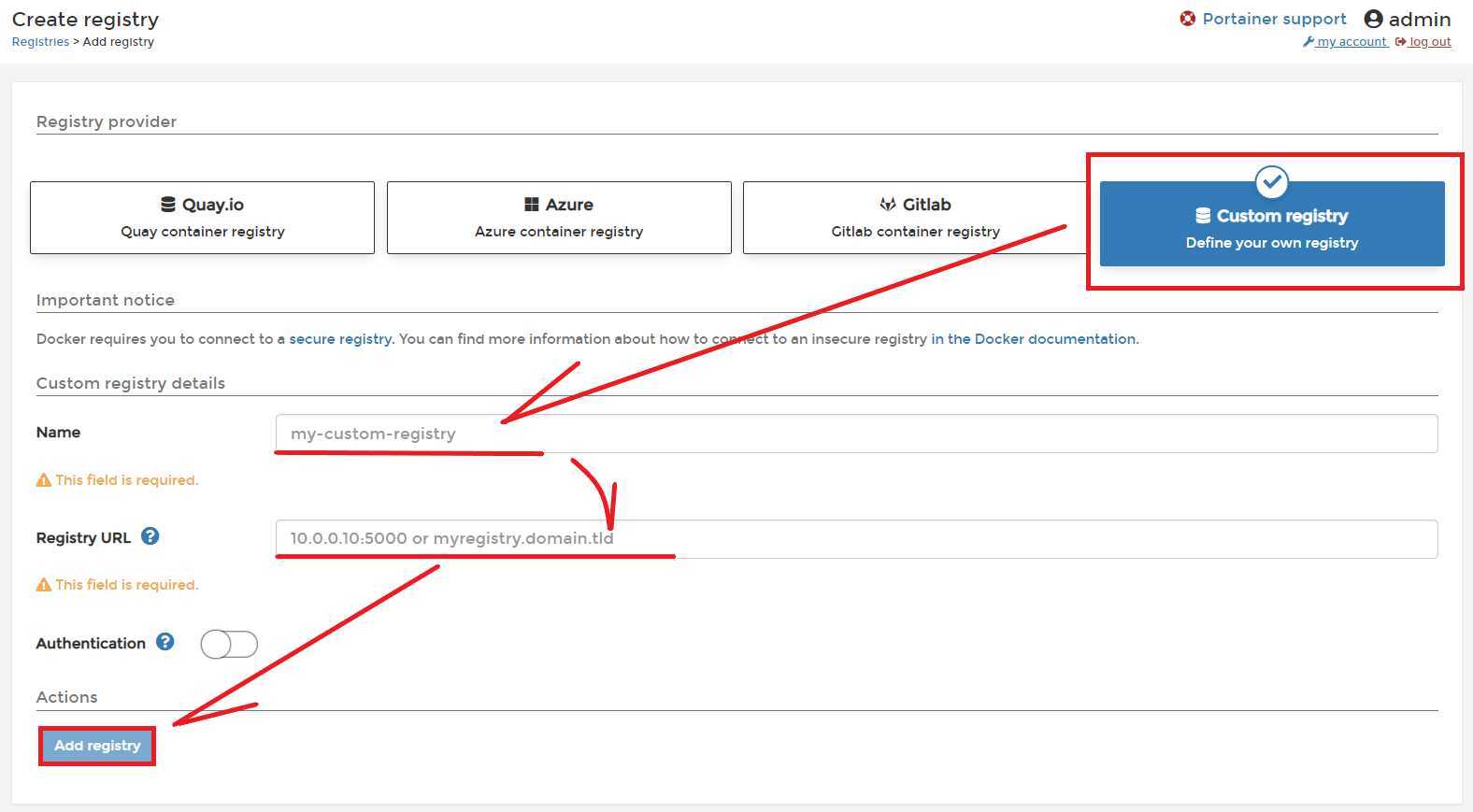The image size is (1473, 812).
Task: Select the Gitlab container registry provider
Action: point(915,218)
